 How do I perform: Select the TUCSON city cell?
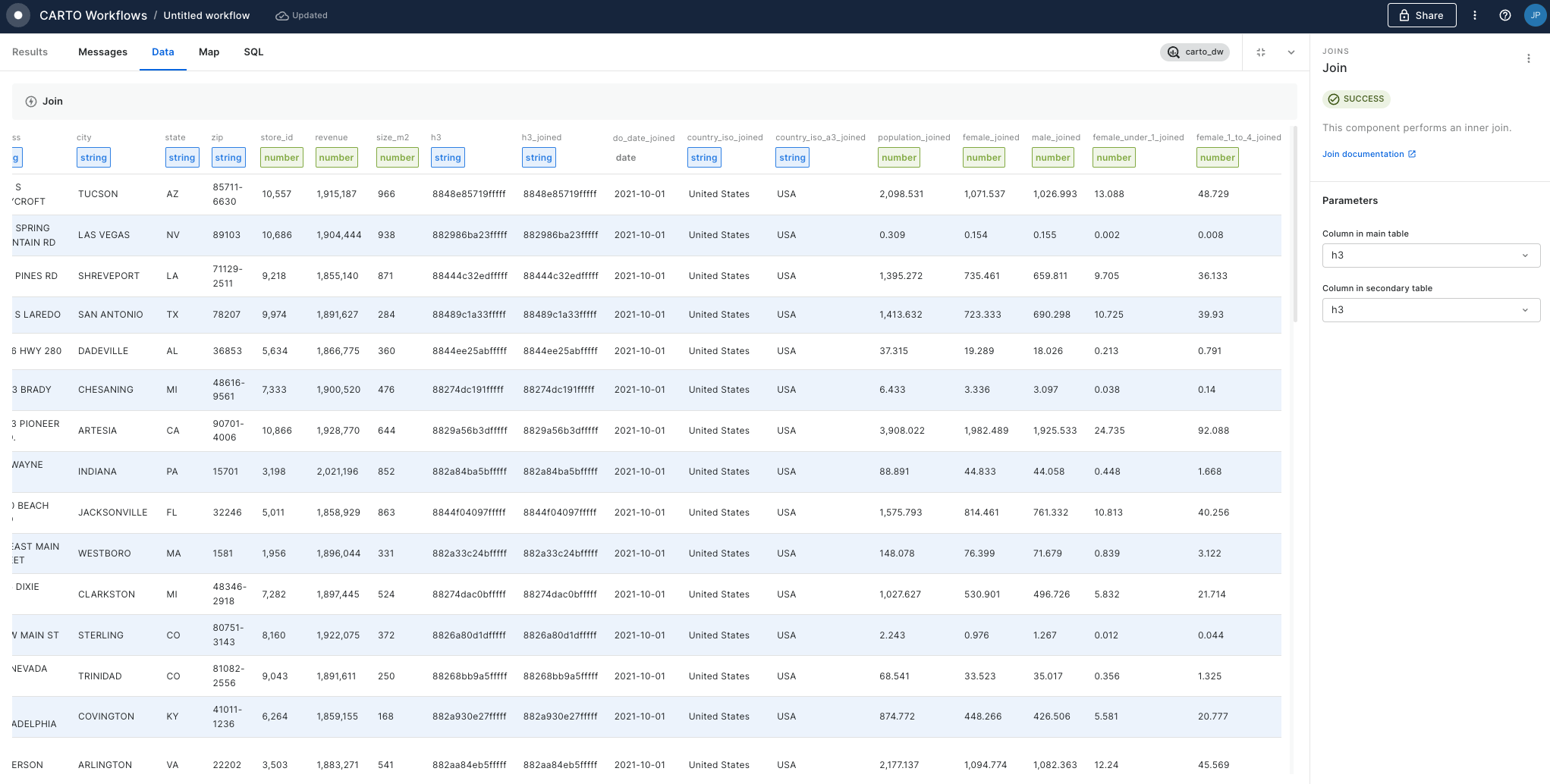[x=99, y=194]
